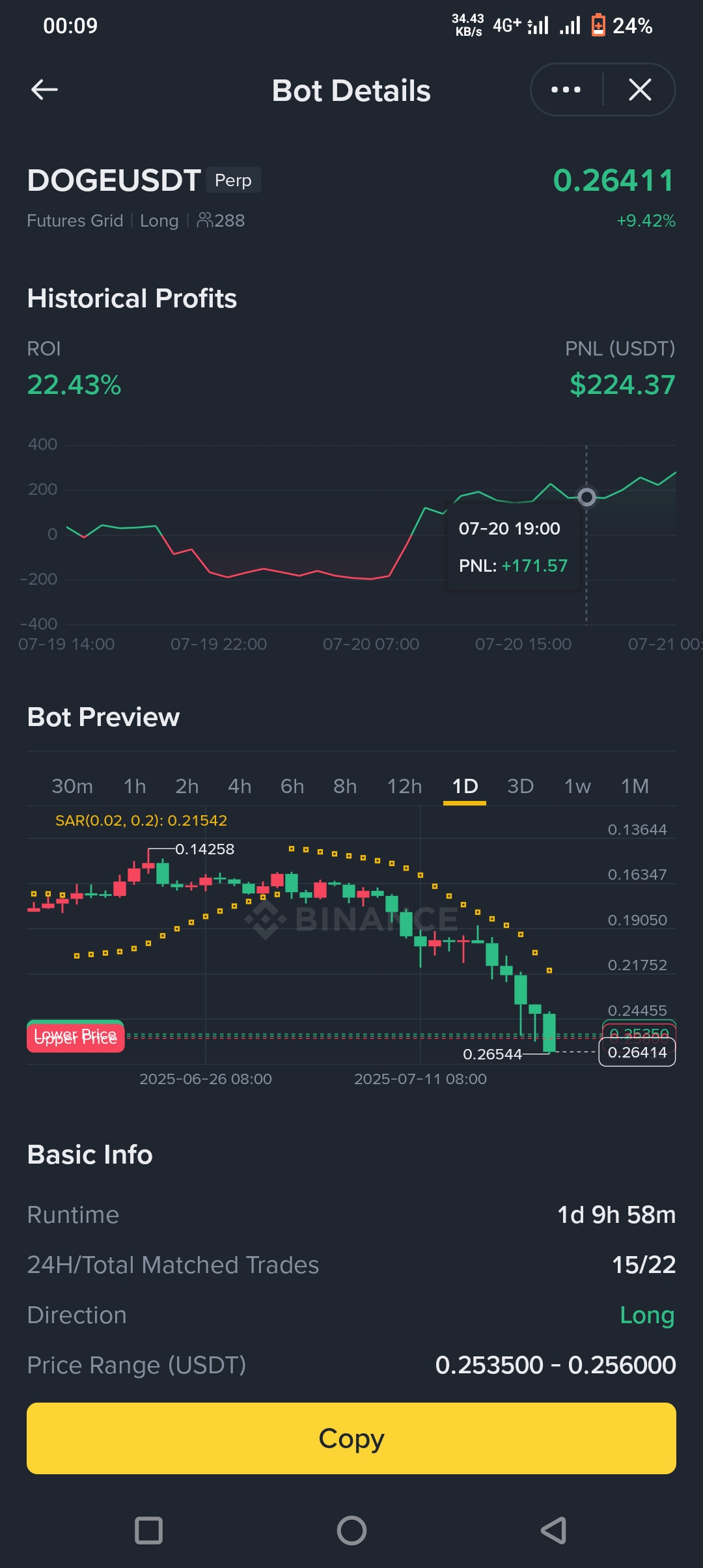
Task: Select the 1M chart interval
Action: tap(635, 786)
